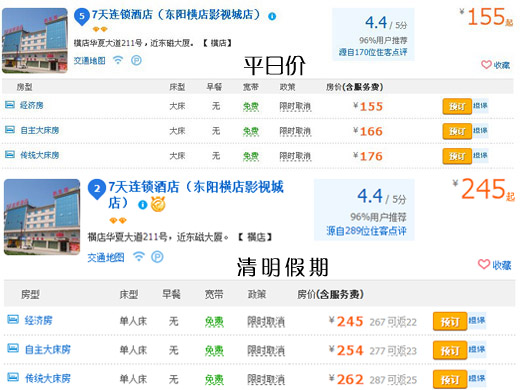Open the 经济房 room type in the ¥245 row

38,320
